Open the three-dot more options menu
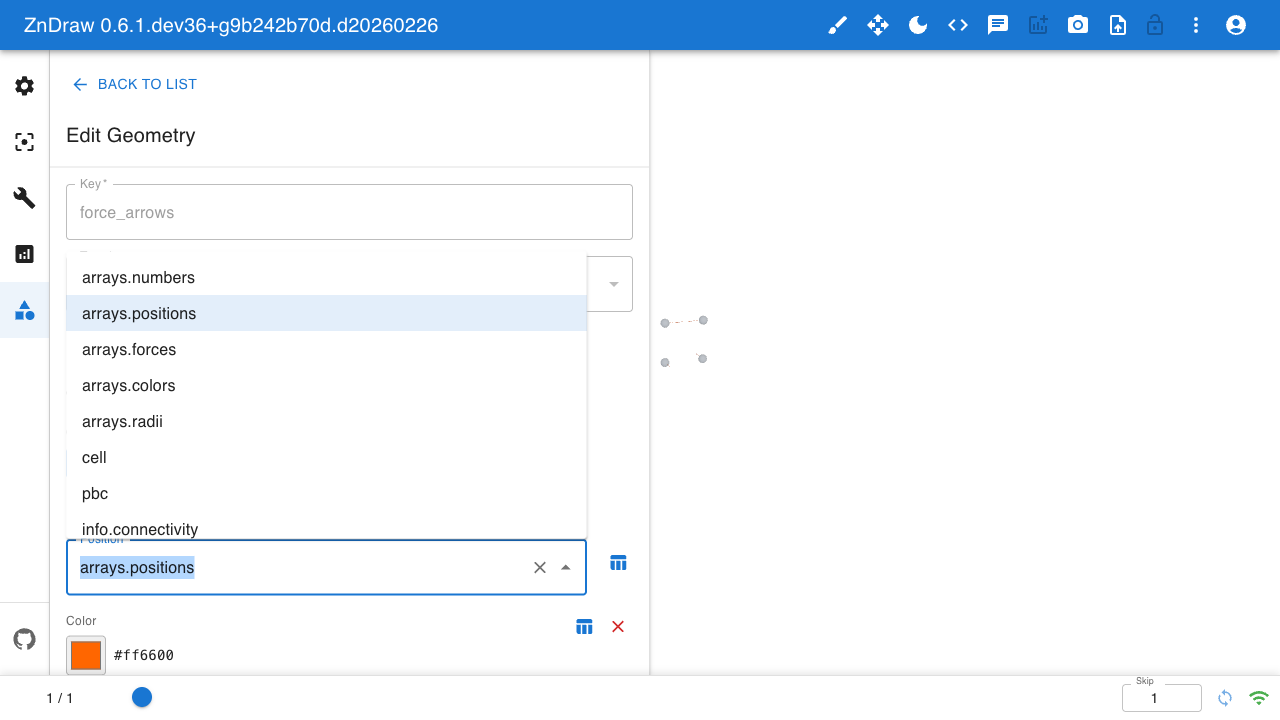This screenshot has width=1280, height=720. pyautogui.click(x=1196, y=25)
